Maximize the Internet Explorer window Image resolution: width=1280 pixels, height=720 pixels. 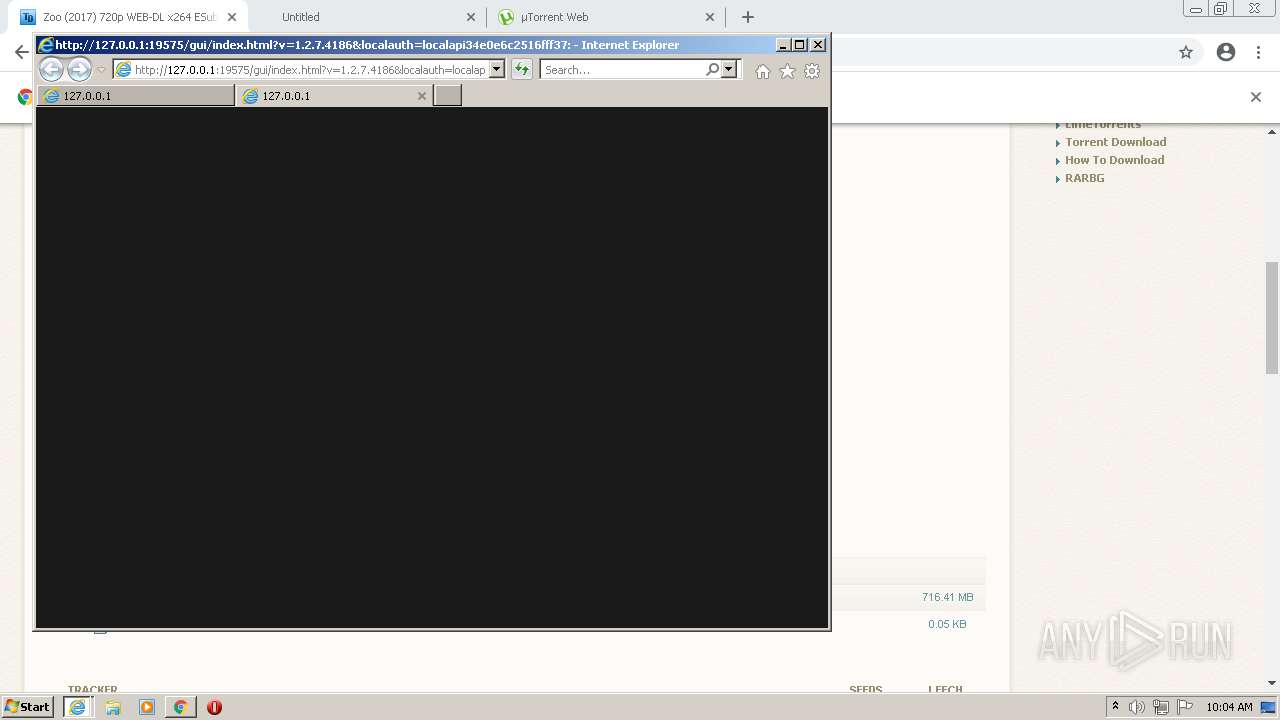click(800, 45)
